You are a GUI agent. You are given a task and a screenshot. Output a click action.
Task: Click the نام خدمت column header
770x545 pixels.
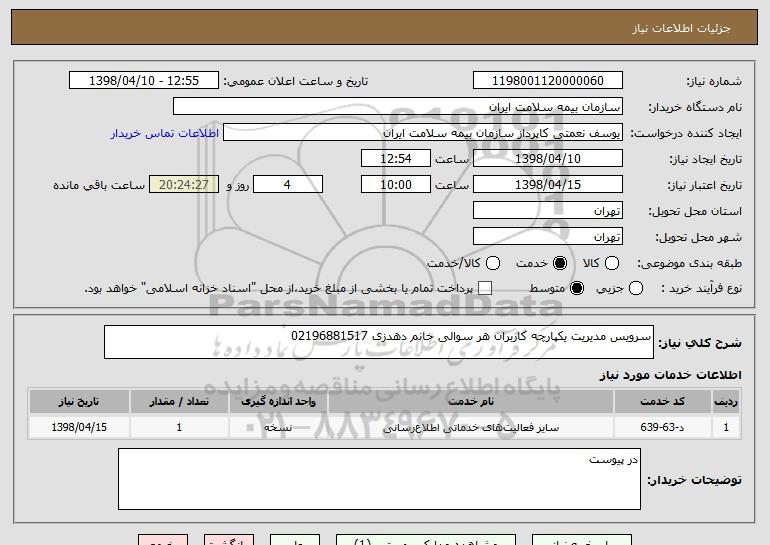tap(470, 402)
